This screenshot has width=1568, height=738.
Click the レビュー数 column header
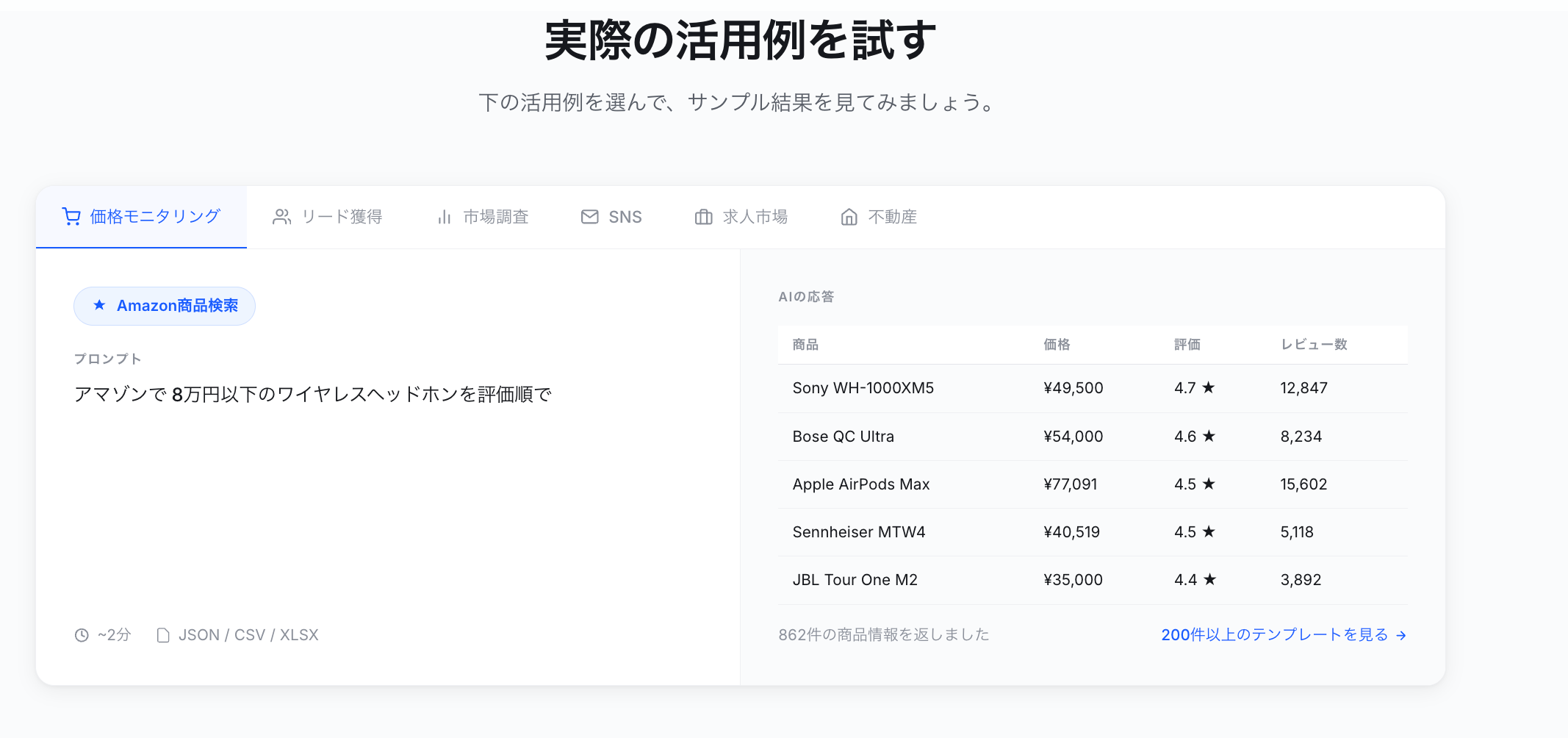point(1314,345)
